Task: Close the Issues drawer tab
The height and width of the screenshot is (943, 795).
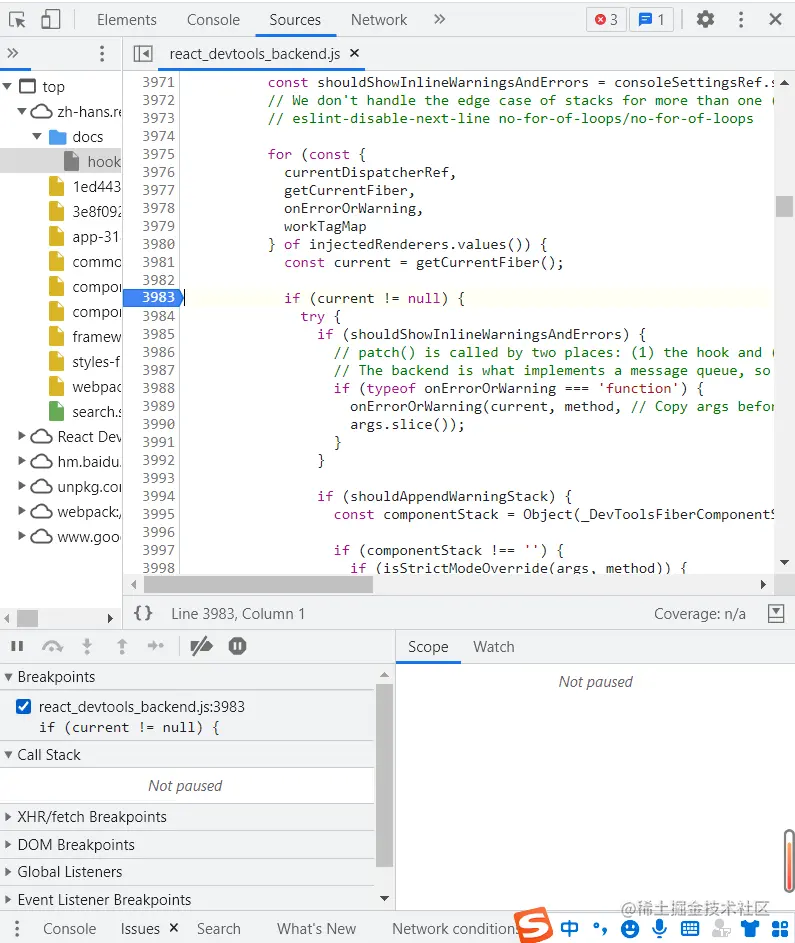Action: (x=174, y=928)
